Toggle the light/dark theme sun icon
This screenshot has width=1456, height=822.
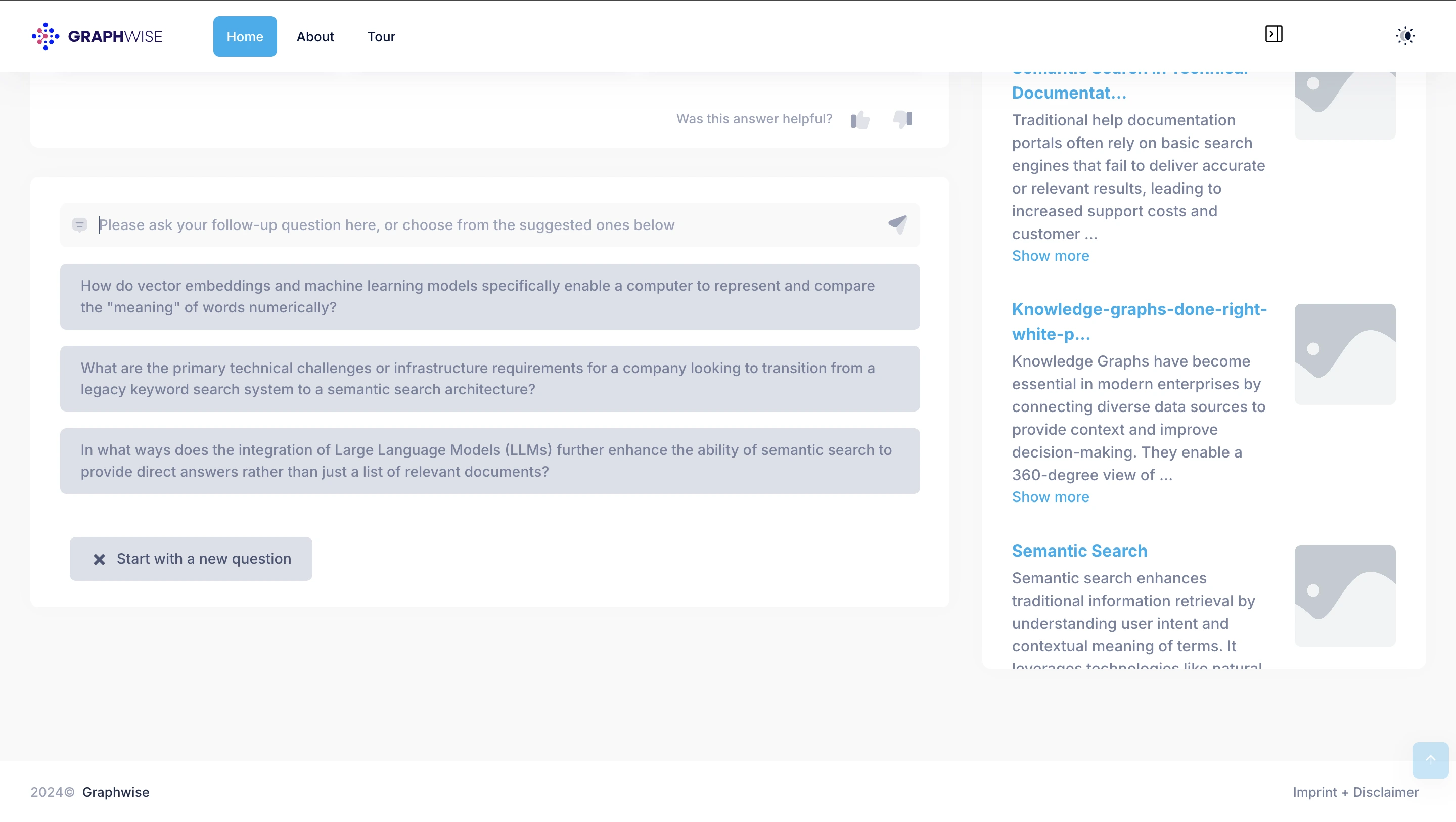(x=1405, y=36)
